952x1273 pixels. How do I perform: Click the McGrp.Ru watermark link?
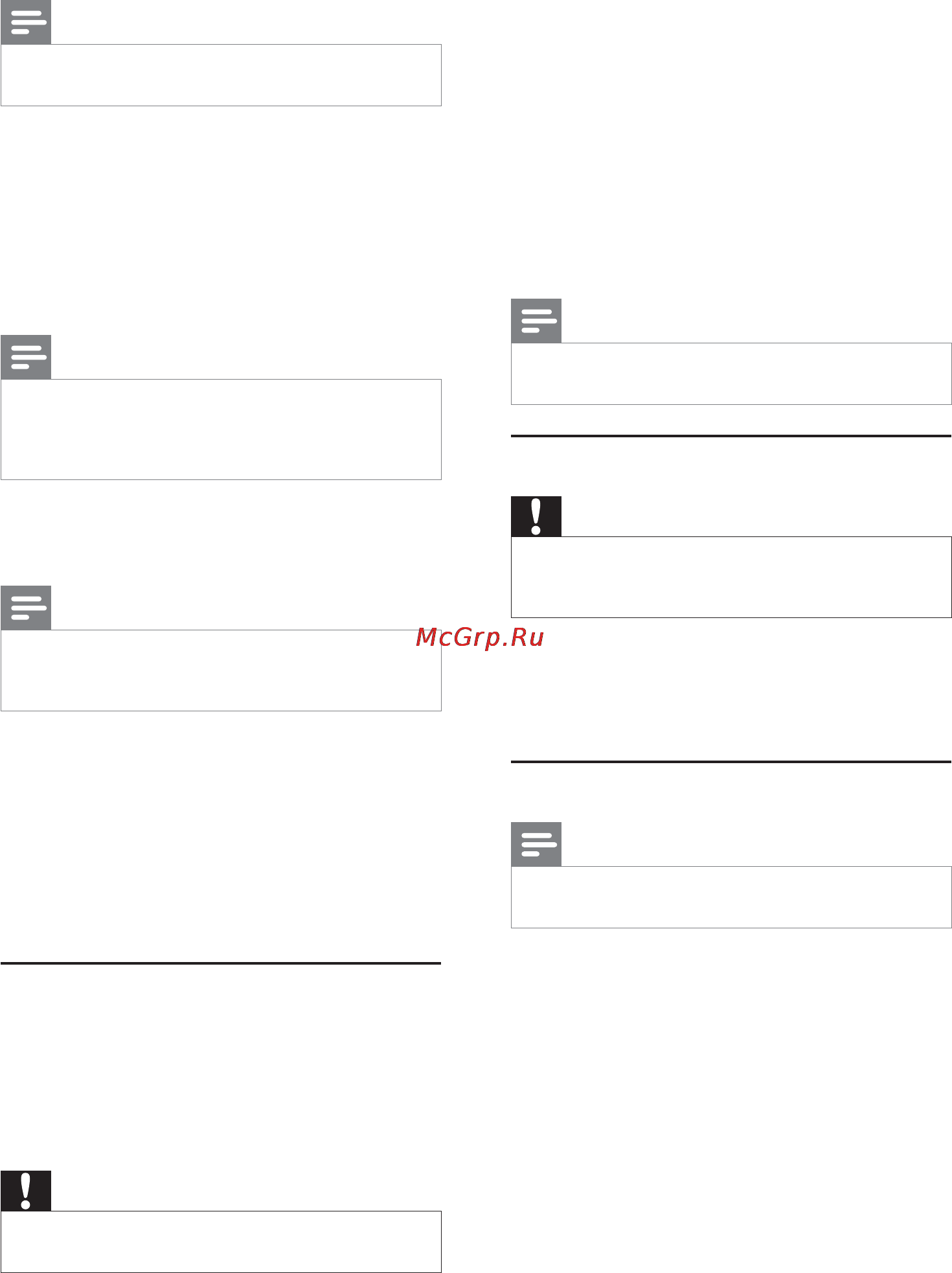tap(480, 637)
